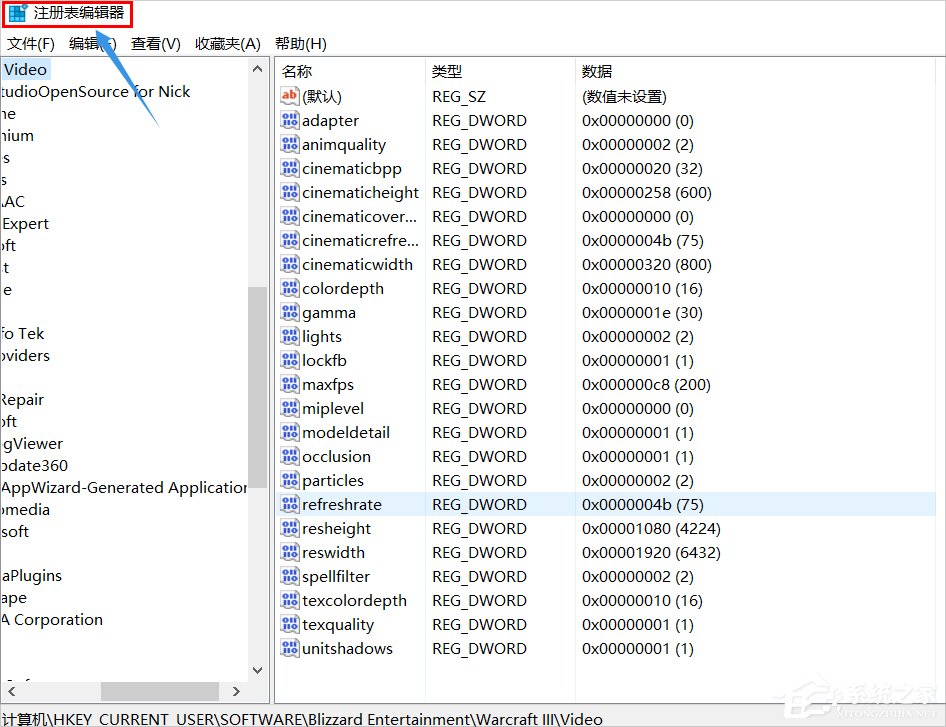
Task: Sort values by the 类型 column header
Action: pos(447,71)
